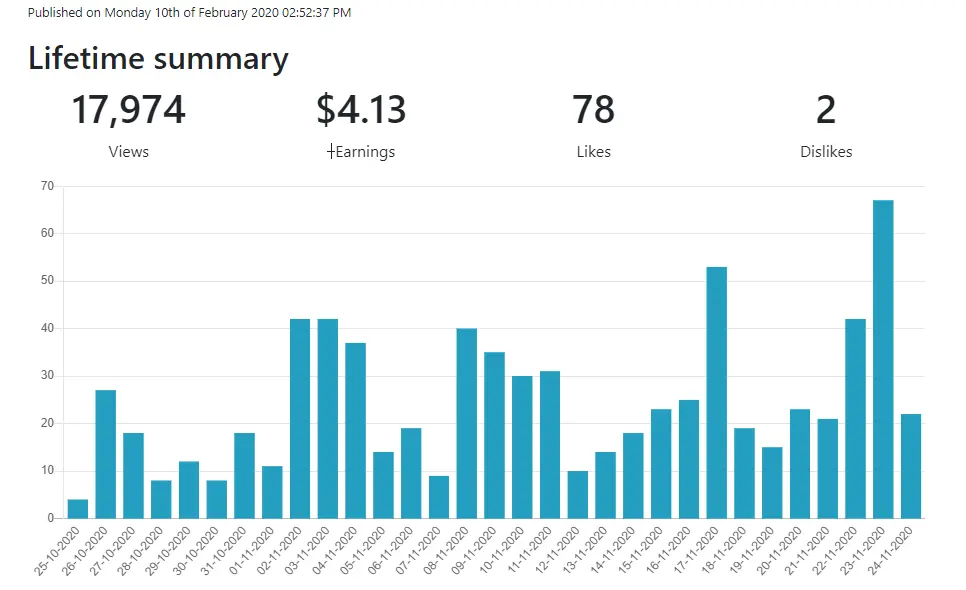Click the 17,974 Views statistic

tap(128, 110)
